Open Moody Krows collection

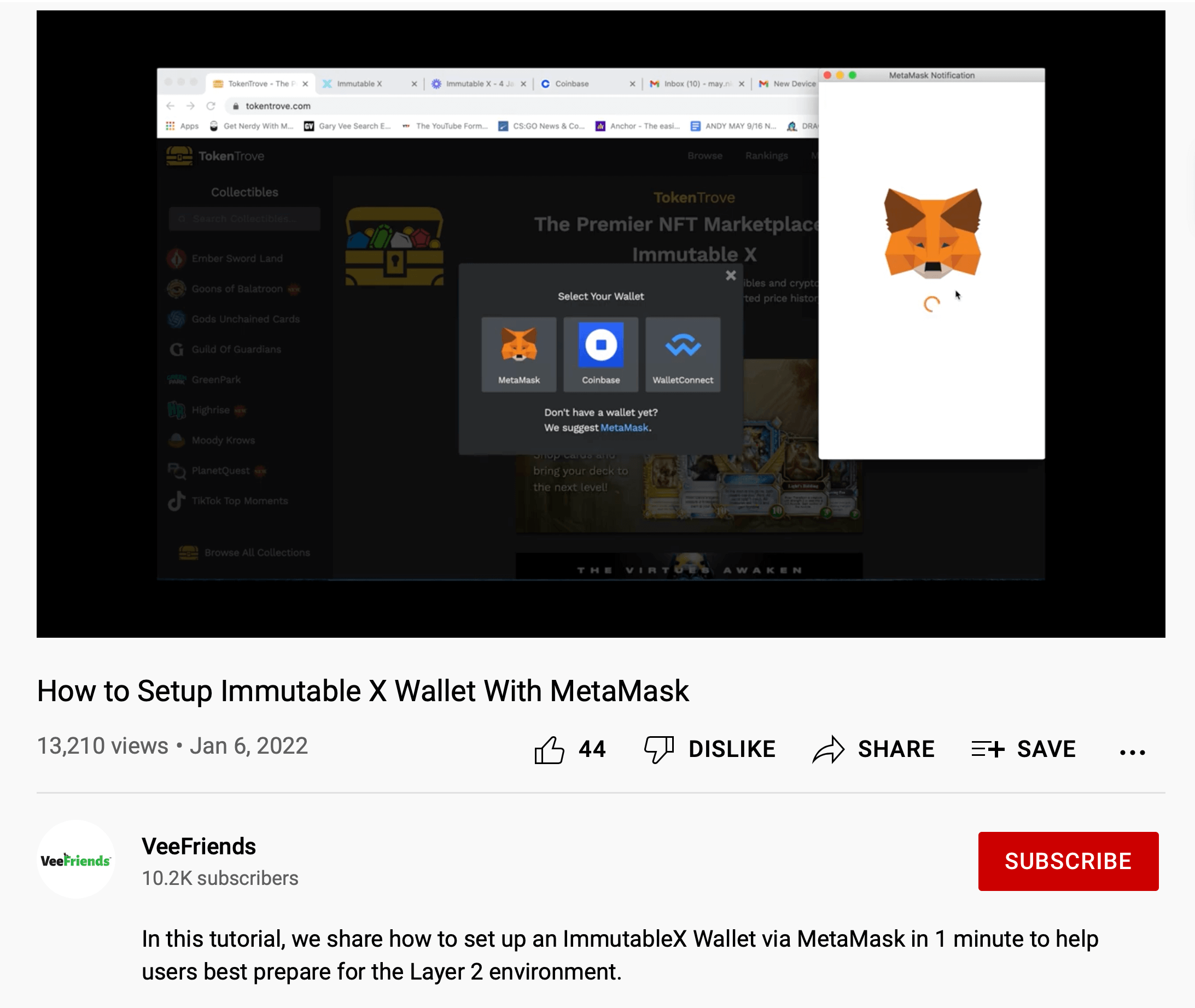[x=212, y=440]
